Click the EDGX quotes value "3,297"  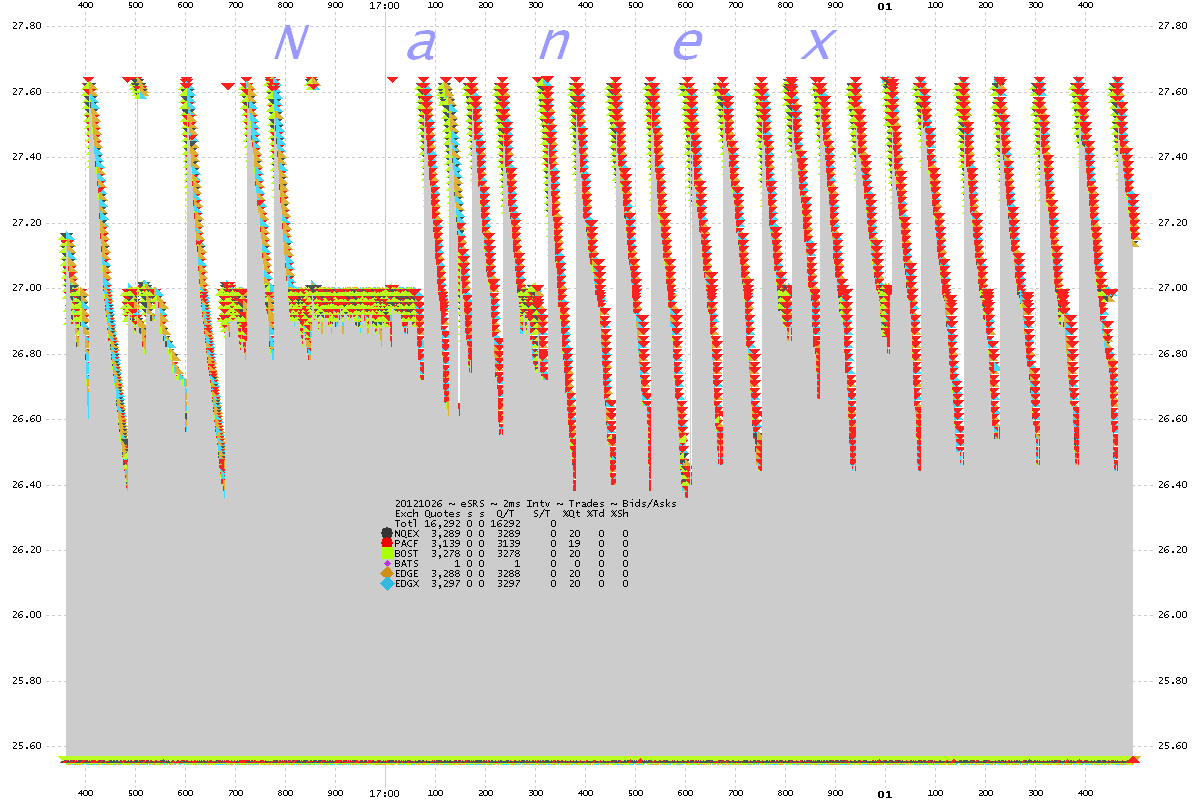tap(444, 583)
